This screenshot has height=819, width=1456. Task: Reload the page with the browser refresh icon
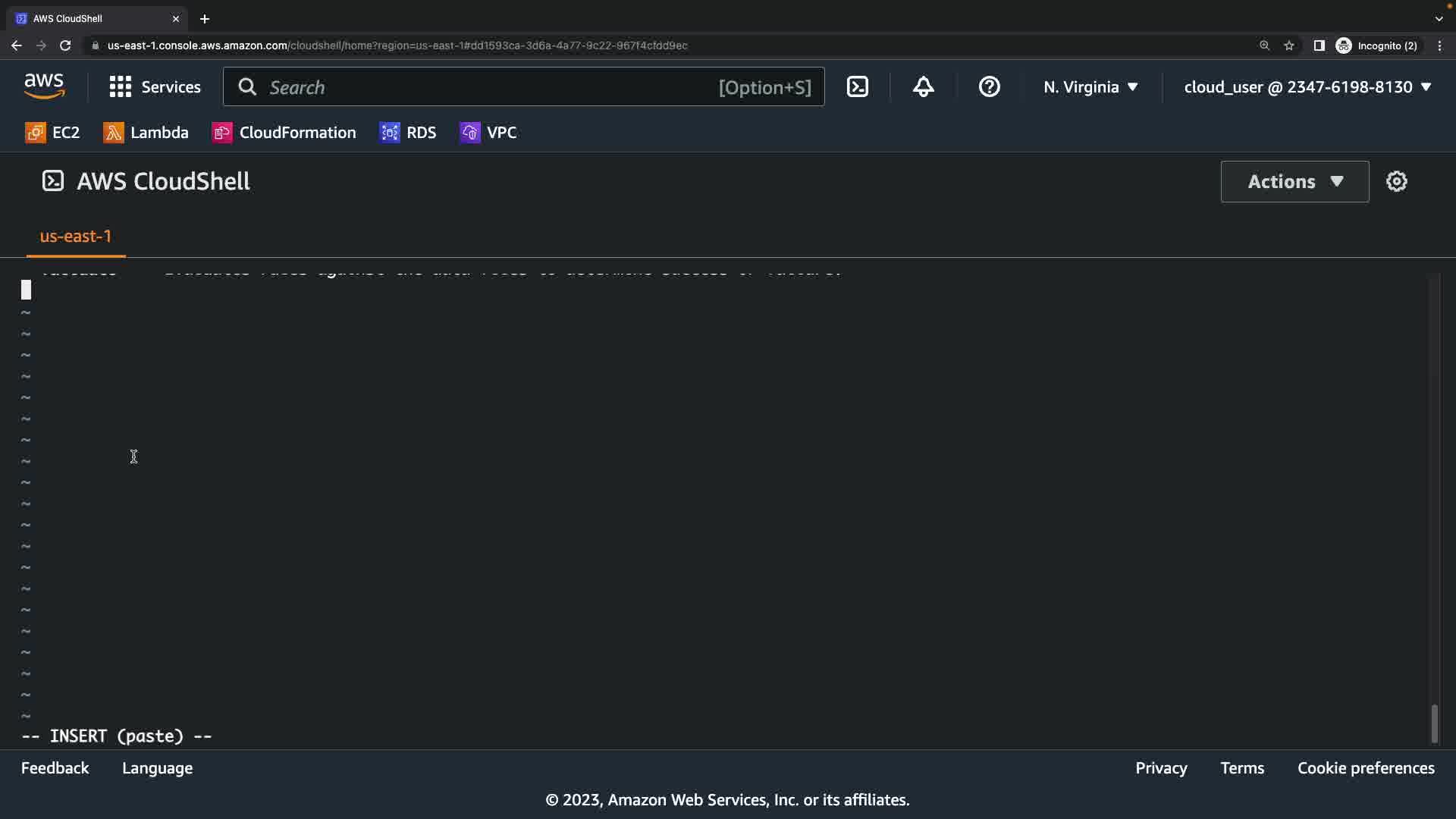click(65, 45)
